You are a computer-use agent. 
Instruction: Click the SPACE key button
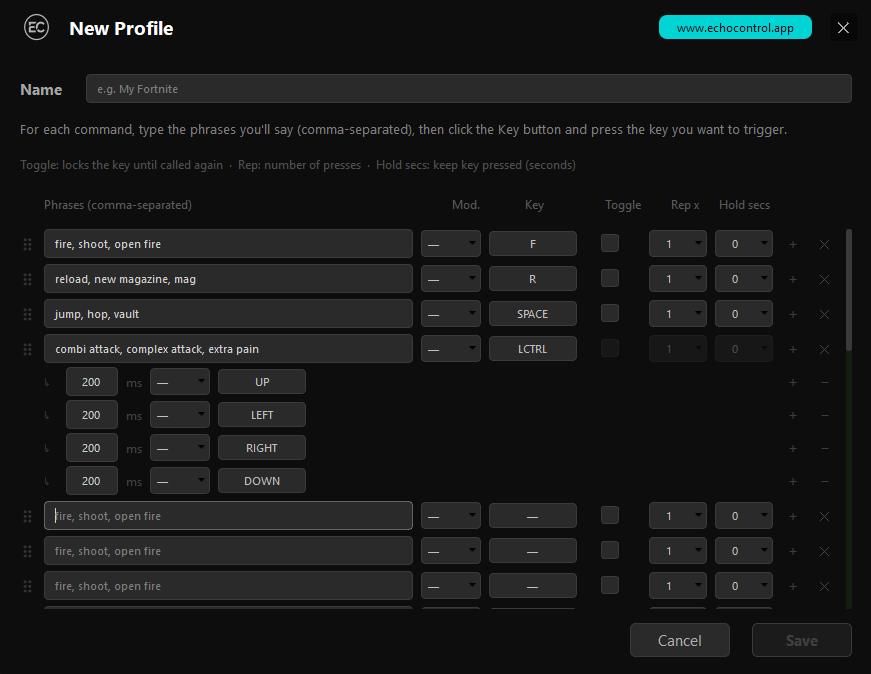pos(533,314)
